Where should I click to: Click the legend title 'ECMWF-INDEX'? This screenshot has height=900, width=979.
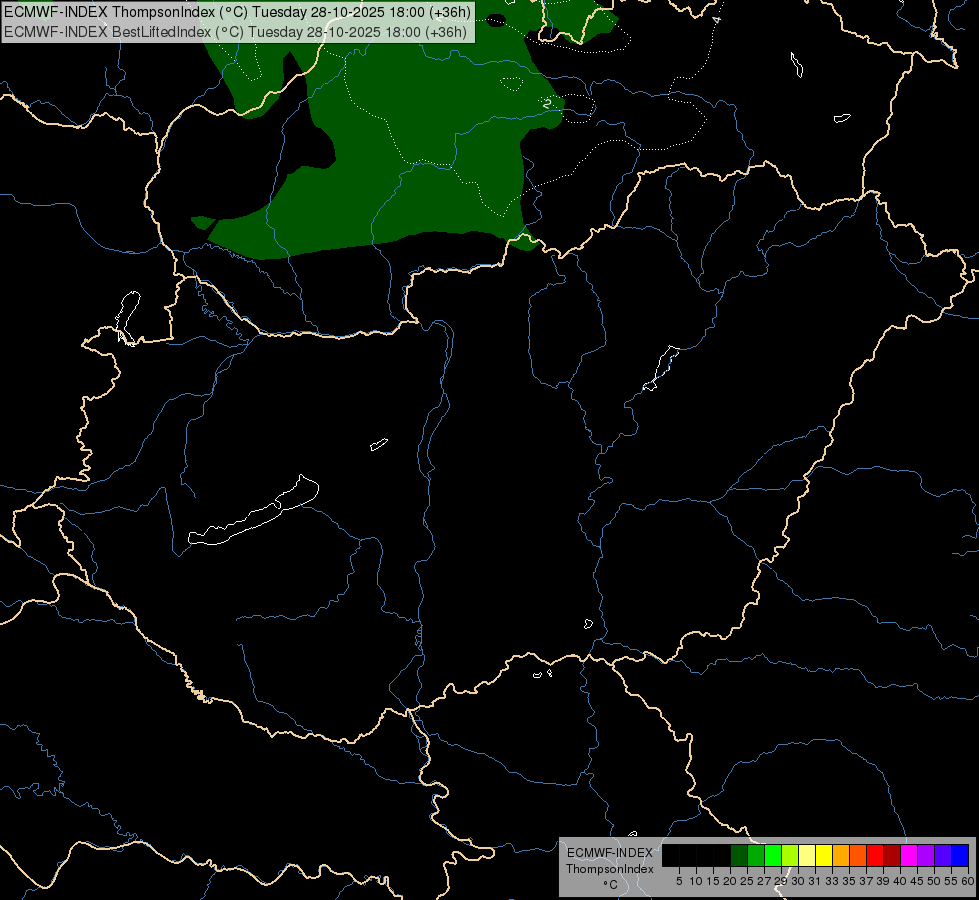click(609, 853)
